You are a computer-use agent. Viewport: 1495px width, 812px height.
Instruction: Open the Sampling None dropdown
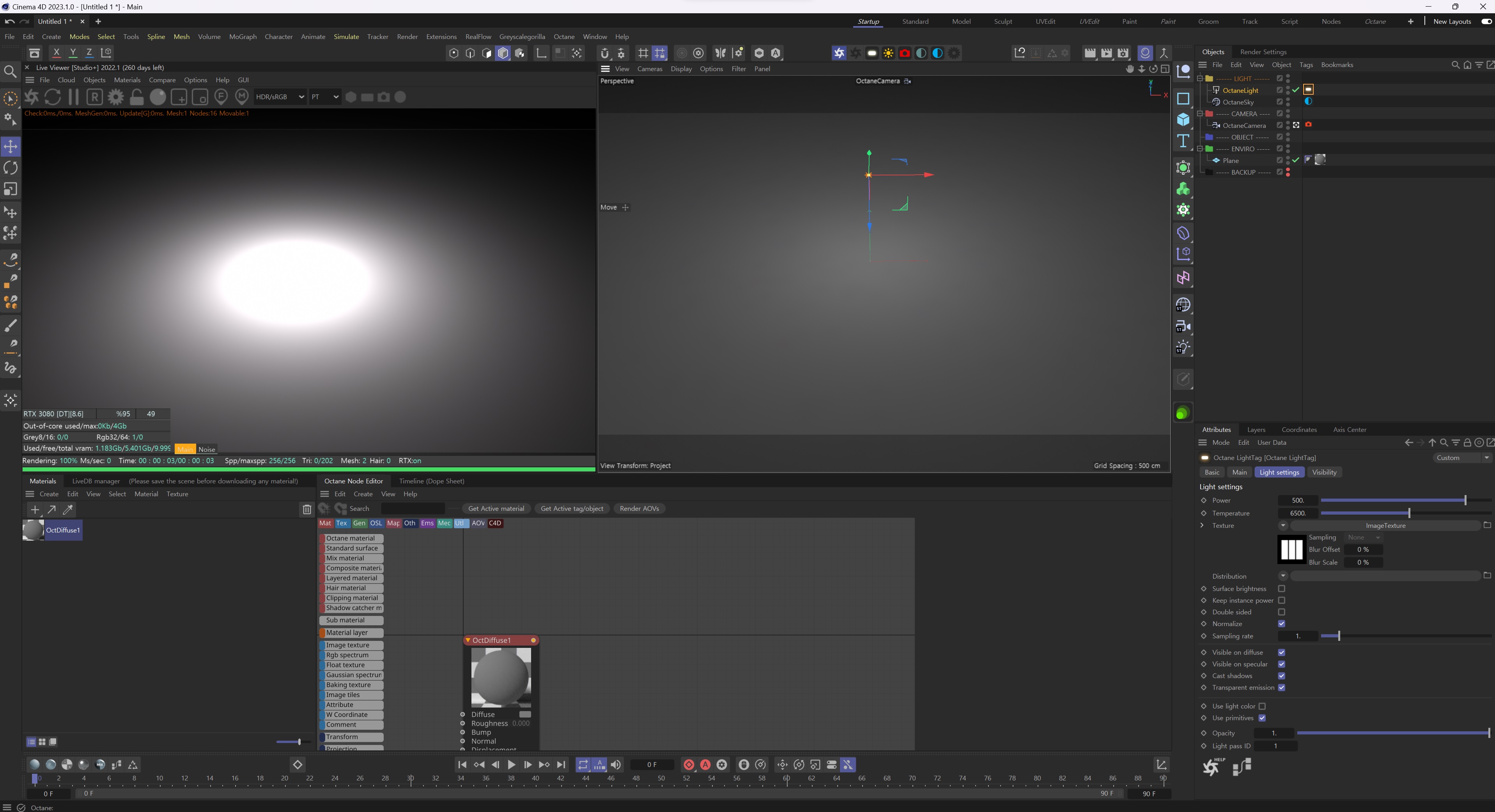[1364, 538]
